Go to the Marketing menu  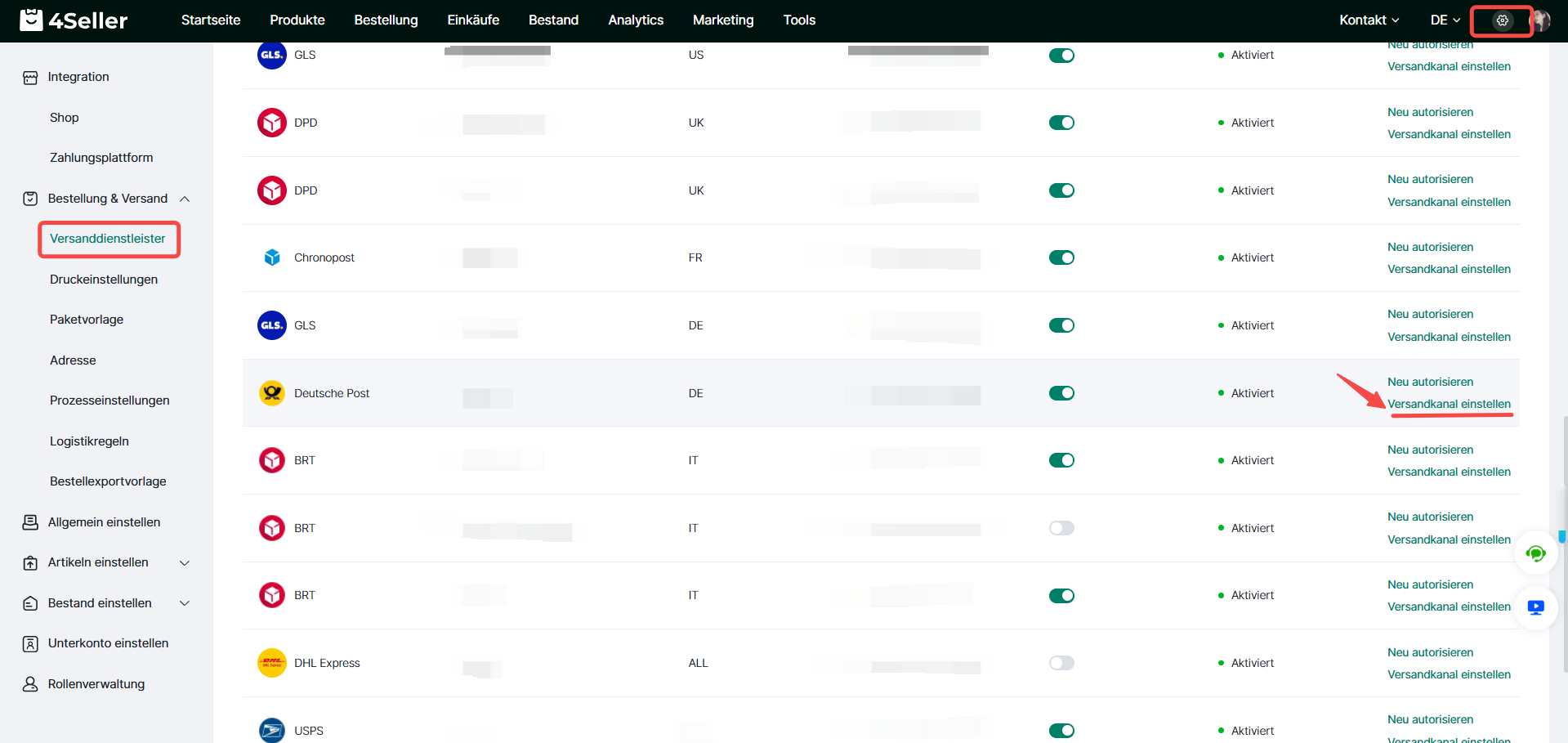tap(722, 20)
